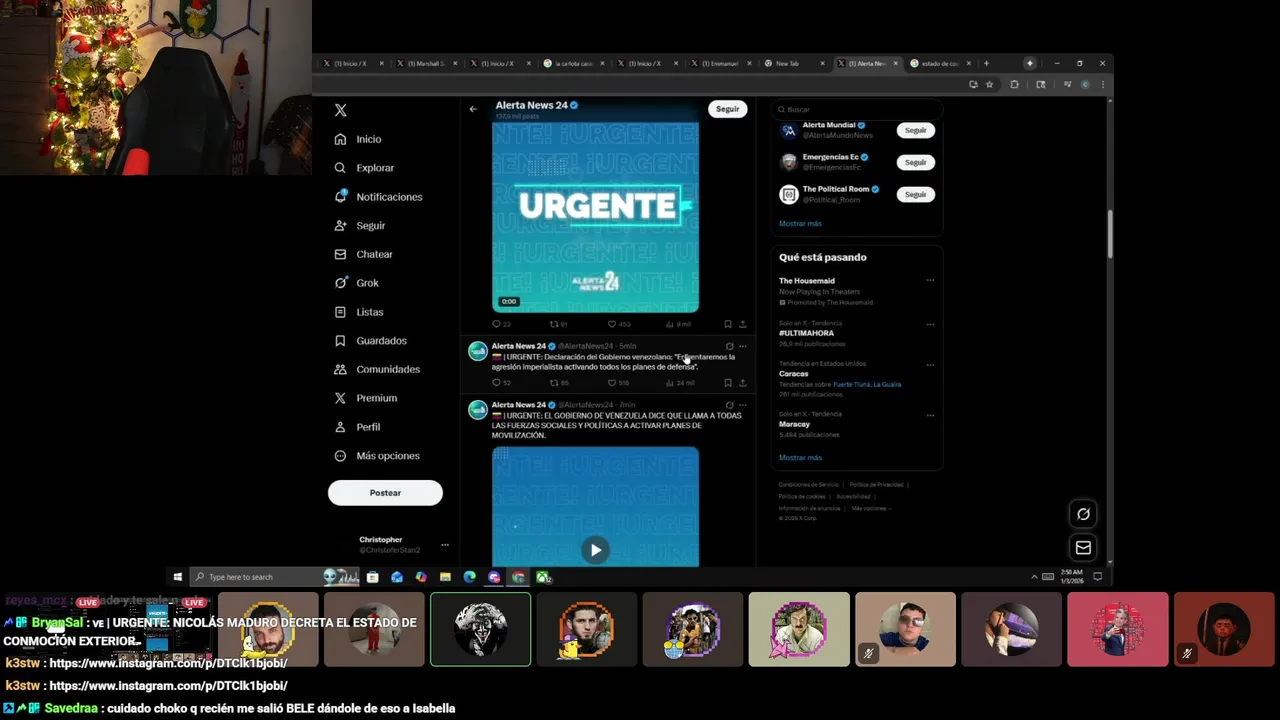Switch to the la carlota browser tab
The width and height of the screenshot is (1280, 720).
click(572, 63)
